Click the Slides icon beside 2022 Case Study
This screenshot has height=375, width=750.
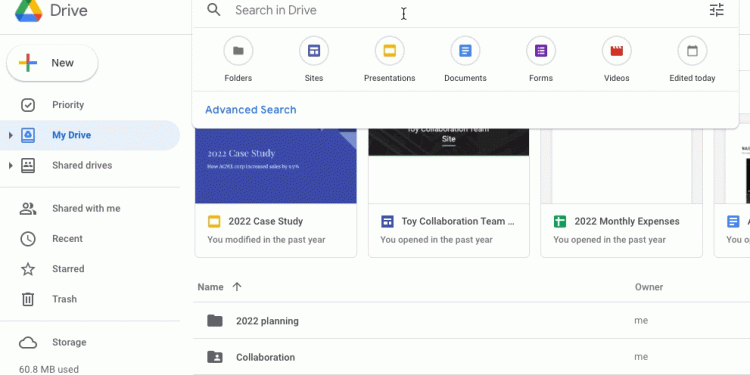click(x=214, y=221)
